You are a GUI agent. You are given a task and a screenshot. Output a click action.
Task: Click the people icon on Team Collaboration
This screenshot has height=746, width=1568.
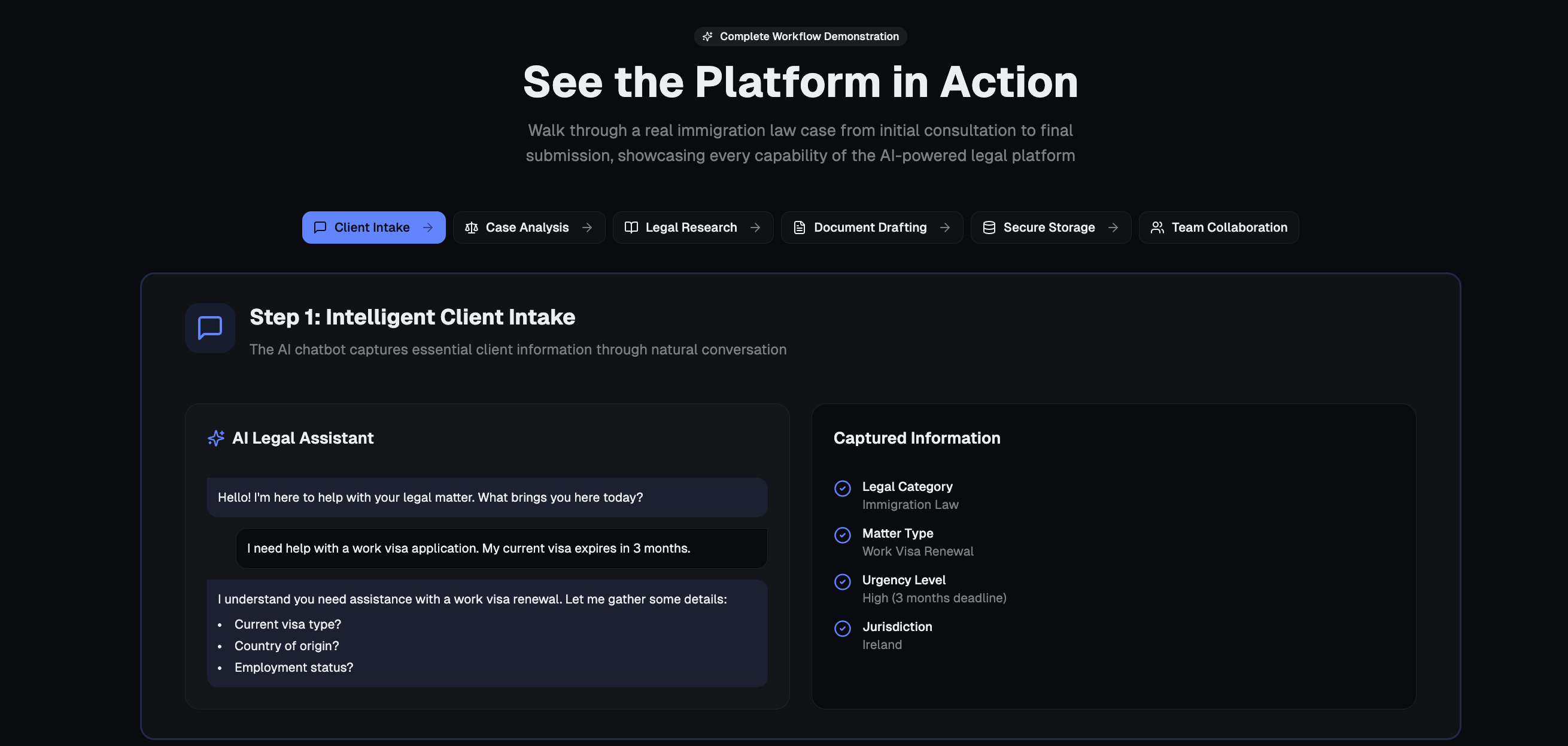1157,227
